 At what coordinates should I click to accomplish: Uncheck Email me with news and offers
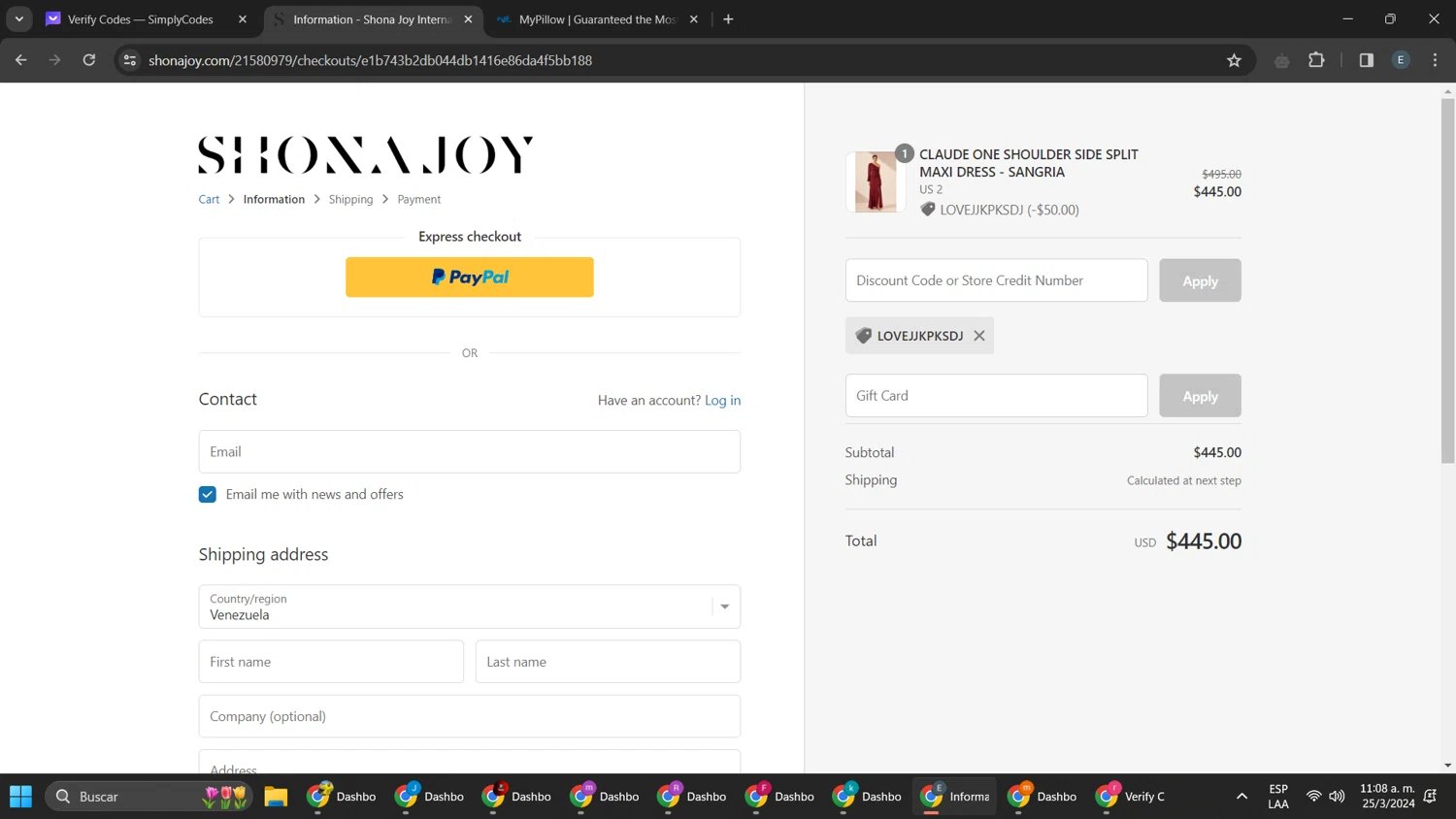[x=208, y=494]
